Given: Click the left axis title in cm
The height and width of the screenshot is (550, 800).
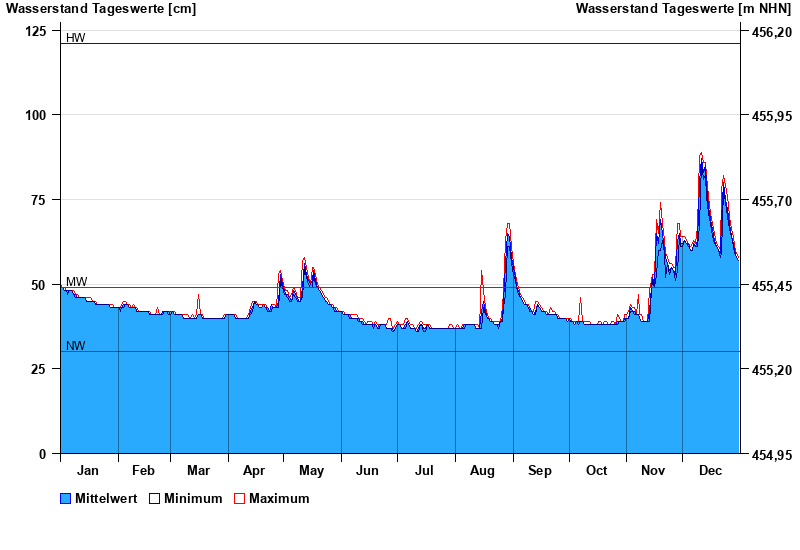Looking at the screenshot, I should (101, 9).
